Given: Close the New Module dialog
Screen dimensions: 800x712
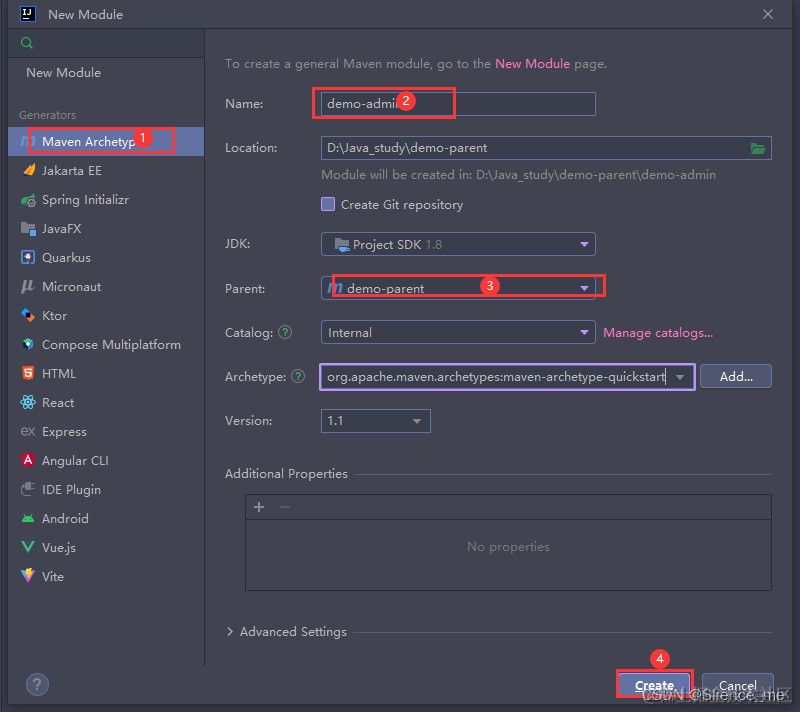Looking at the screenshot, I should 768,14.
